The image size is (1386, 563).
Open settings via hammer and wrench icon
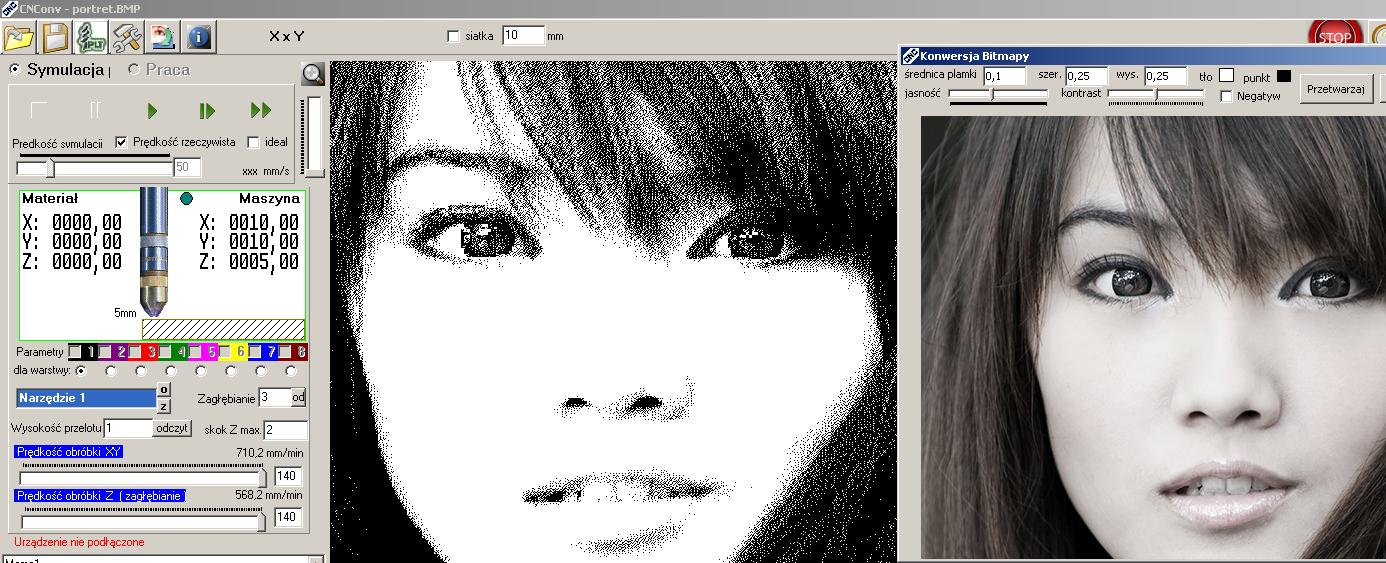(126, 37)
